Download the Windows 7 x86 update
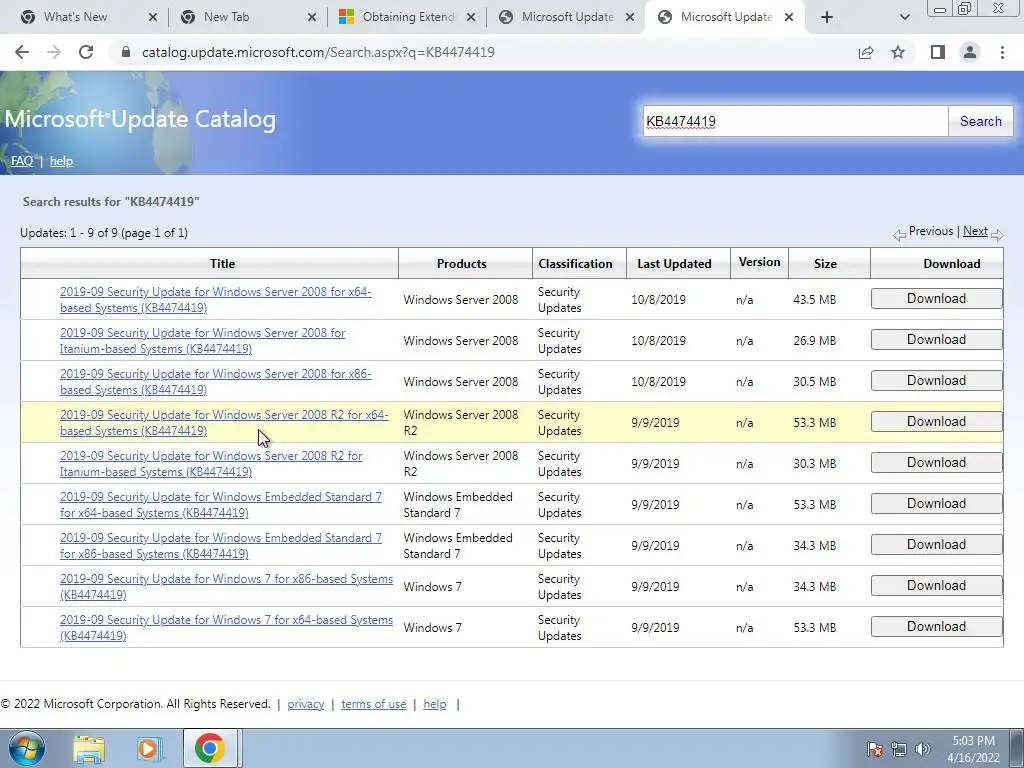Viewport: 1024px width, 768px height. coord(936,586)
